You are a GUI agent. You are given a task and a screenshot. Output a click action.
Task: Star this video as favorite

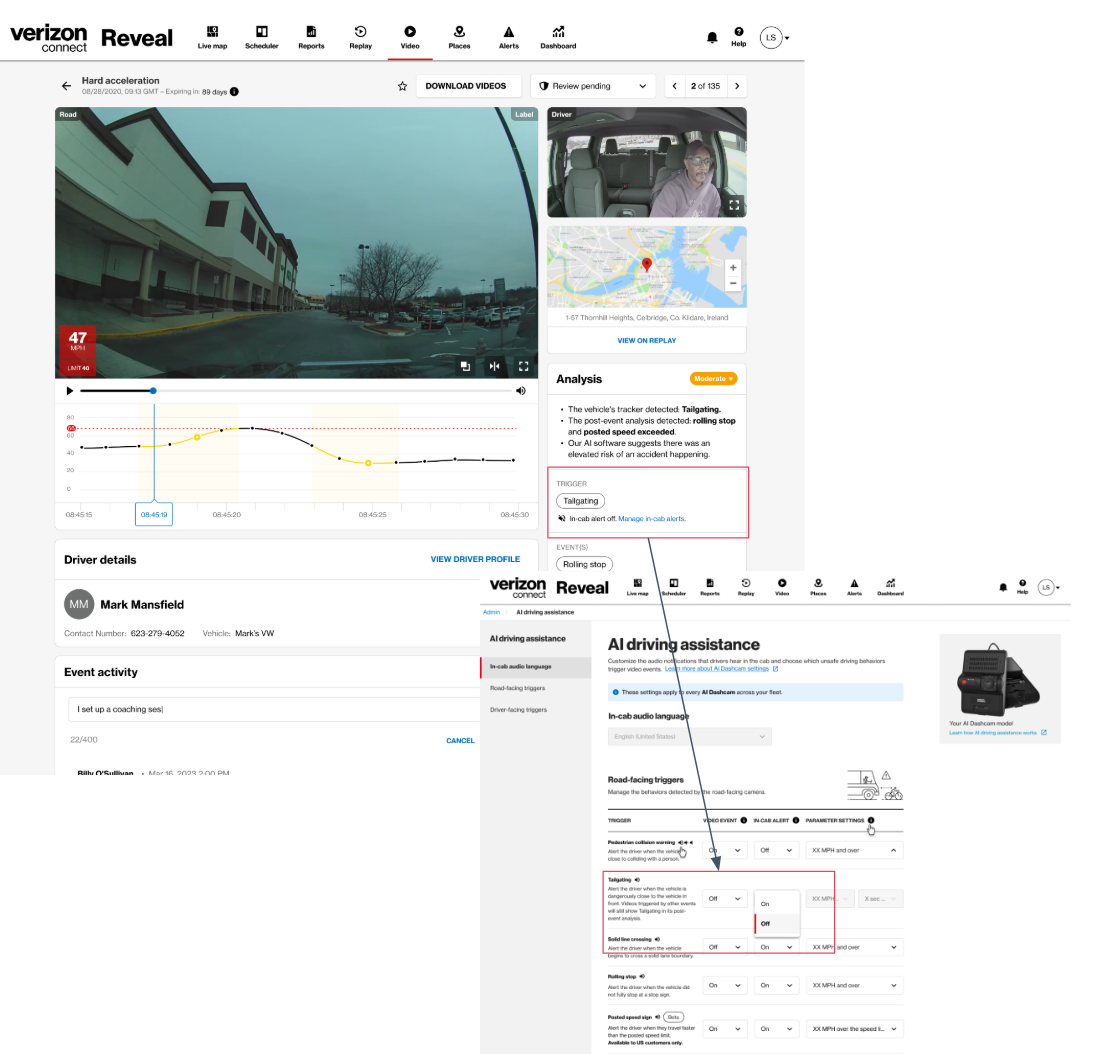(x=402, y=86)
